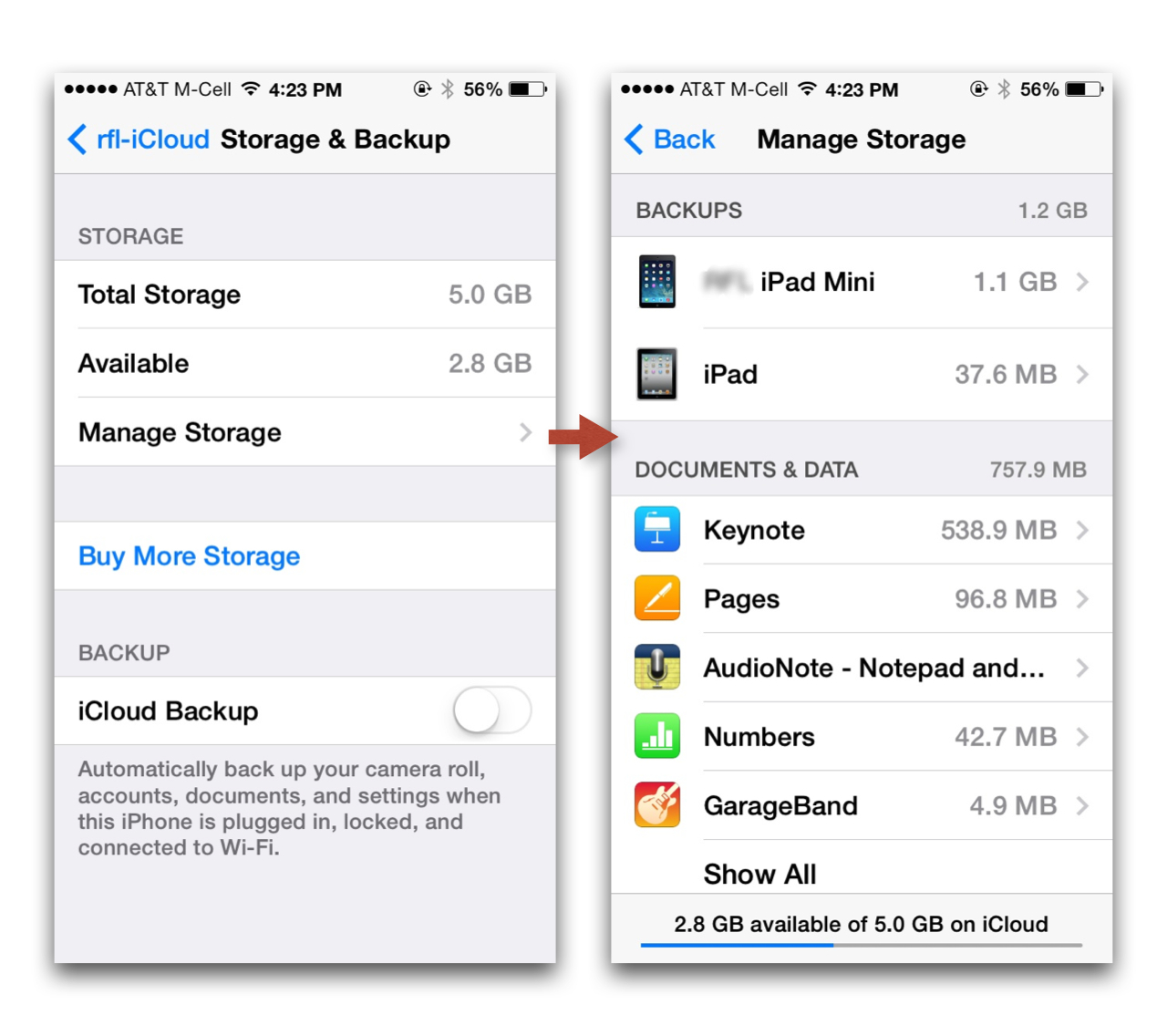Tap the iPad Mini device thumbnail
Screen dimensions: 1167x1036
click(656, 282)
